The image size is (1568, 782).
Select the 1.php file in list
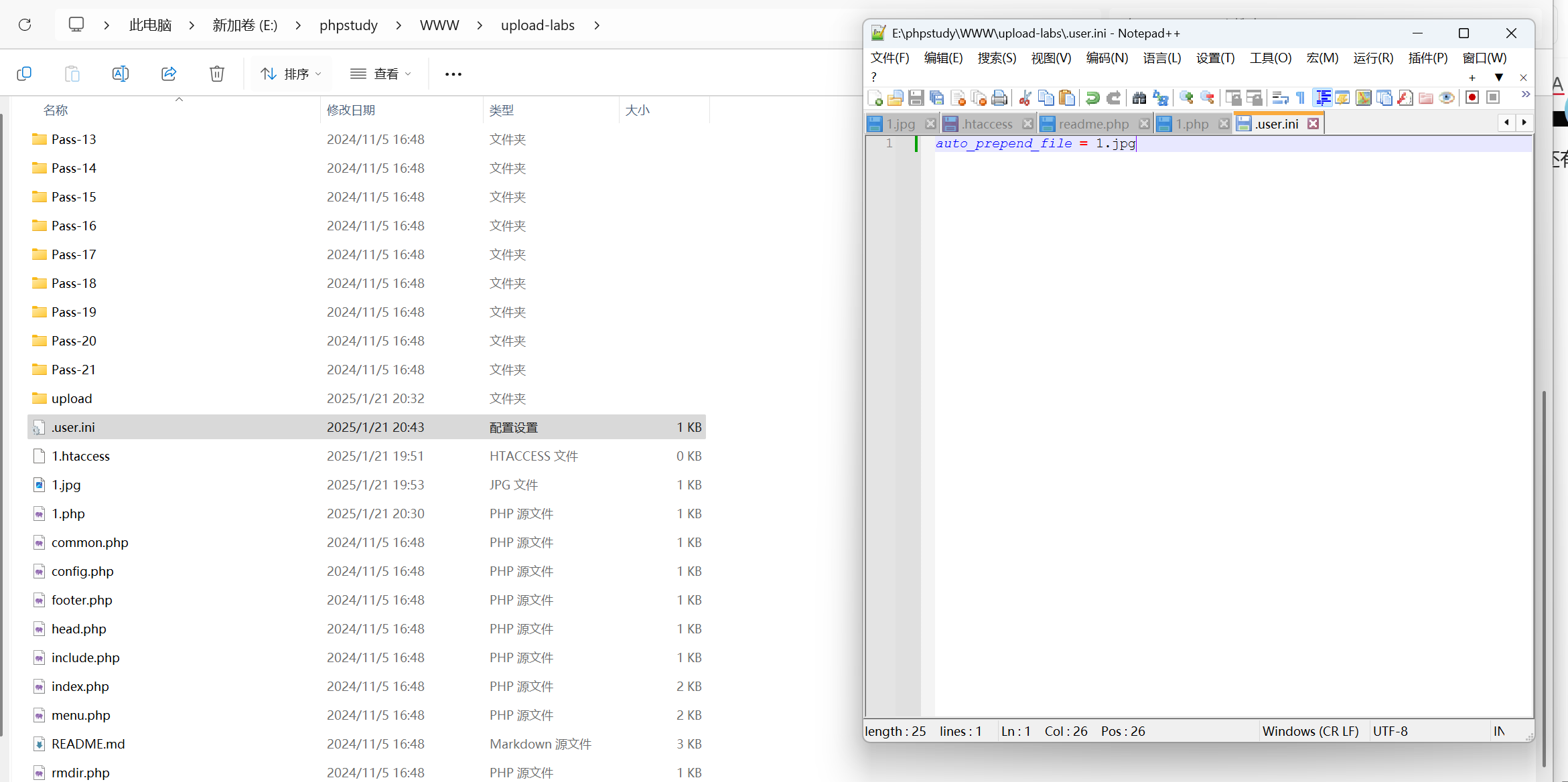[x=68, y=514]
